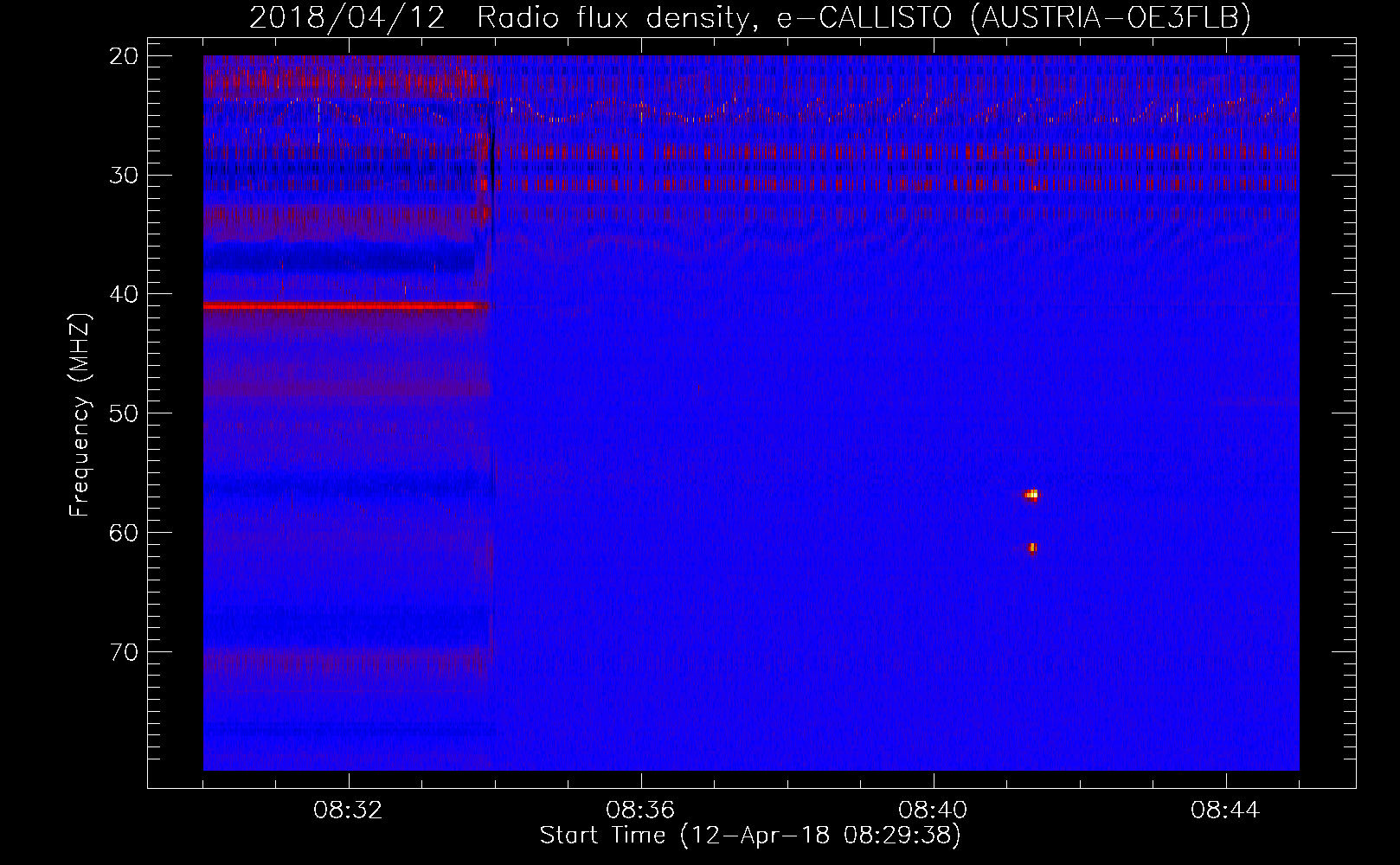Image resolution: width=1400 pixels, height=865 pixels.
Task: Click the plot title text 'Radio flux density, e-CALLISTO'
Action: 714,16
